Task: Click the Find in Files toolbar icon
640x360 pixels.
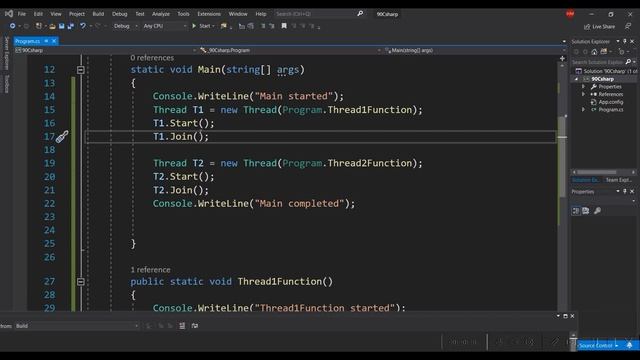Action: tap(224, 26)
